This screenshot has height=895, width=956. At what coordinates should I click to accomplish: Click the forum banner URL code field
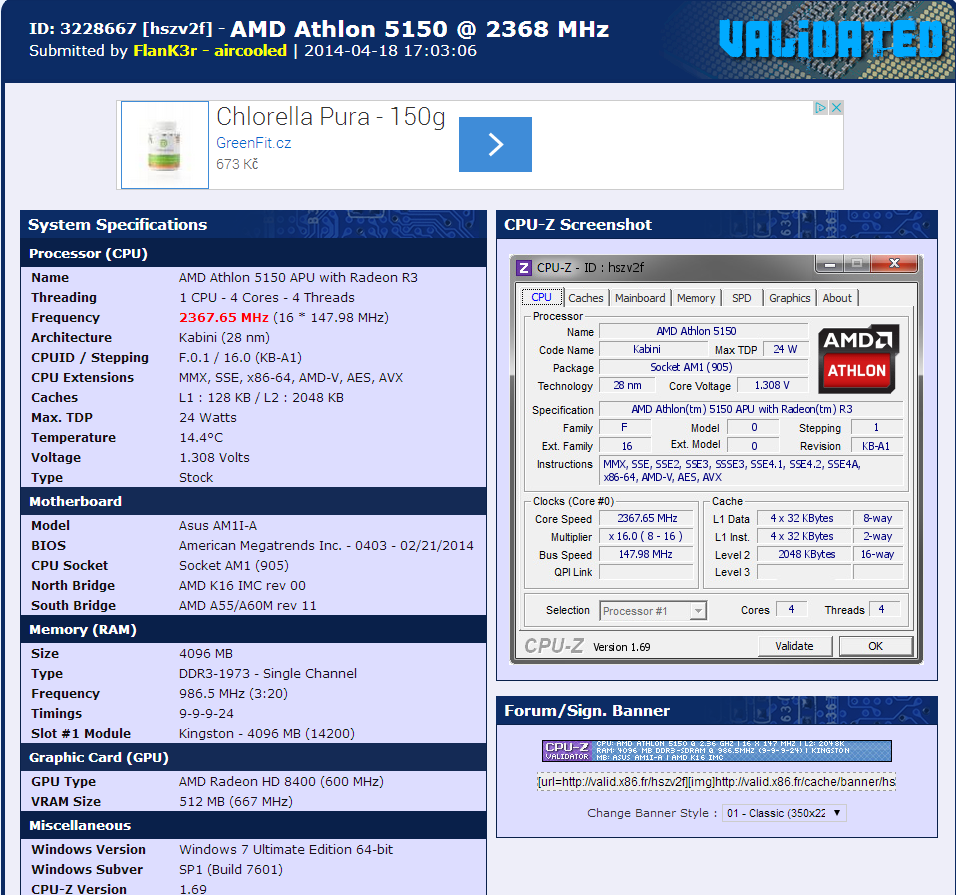(x=716, y=782)
